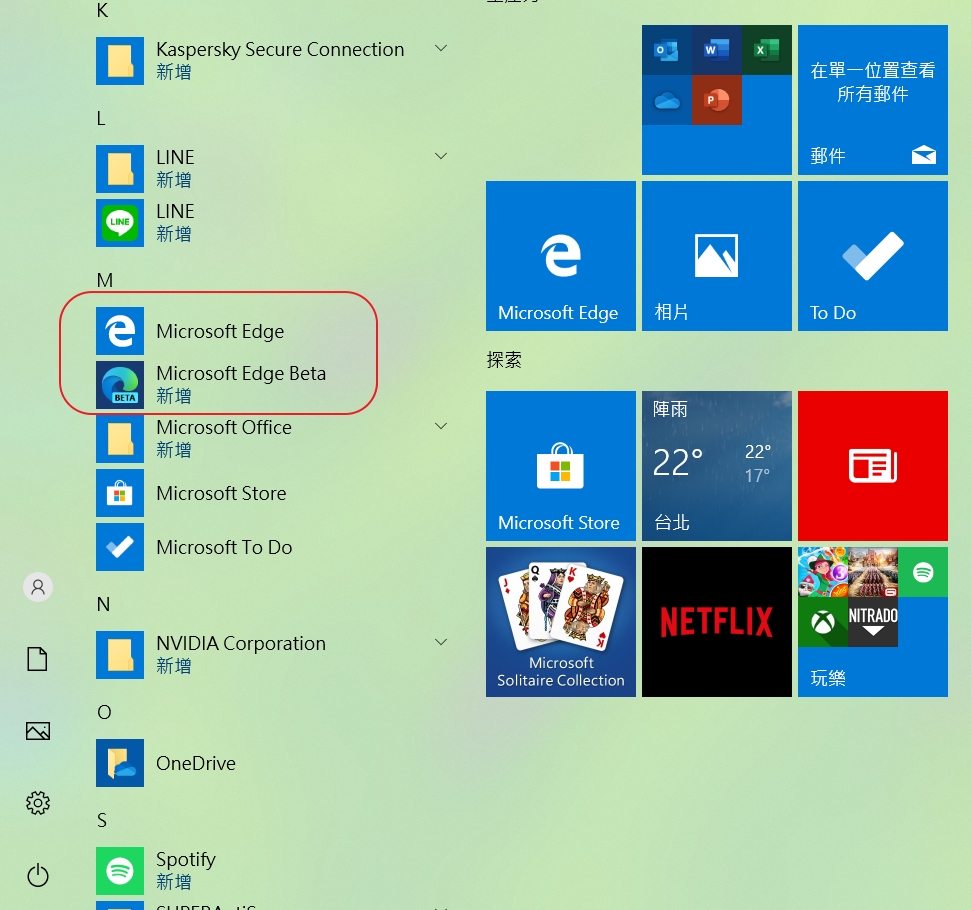The image size is (971, 910).
Task: Open the Netflix tile
Action: click(x=716, y=622)
